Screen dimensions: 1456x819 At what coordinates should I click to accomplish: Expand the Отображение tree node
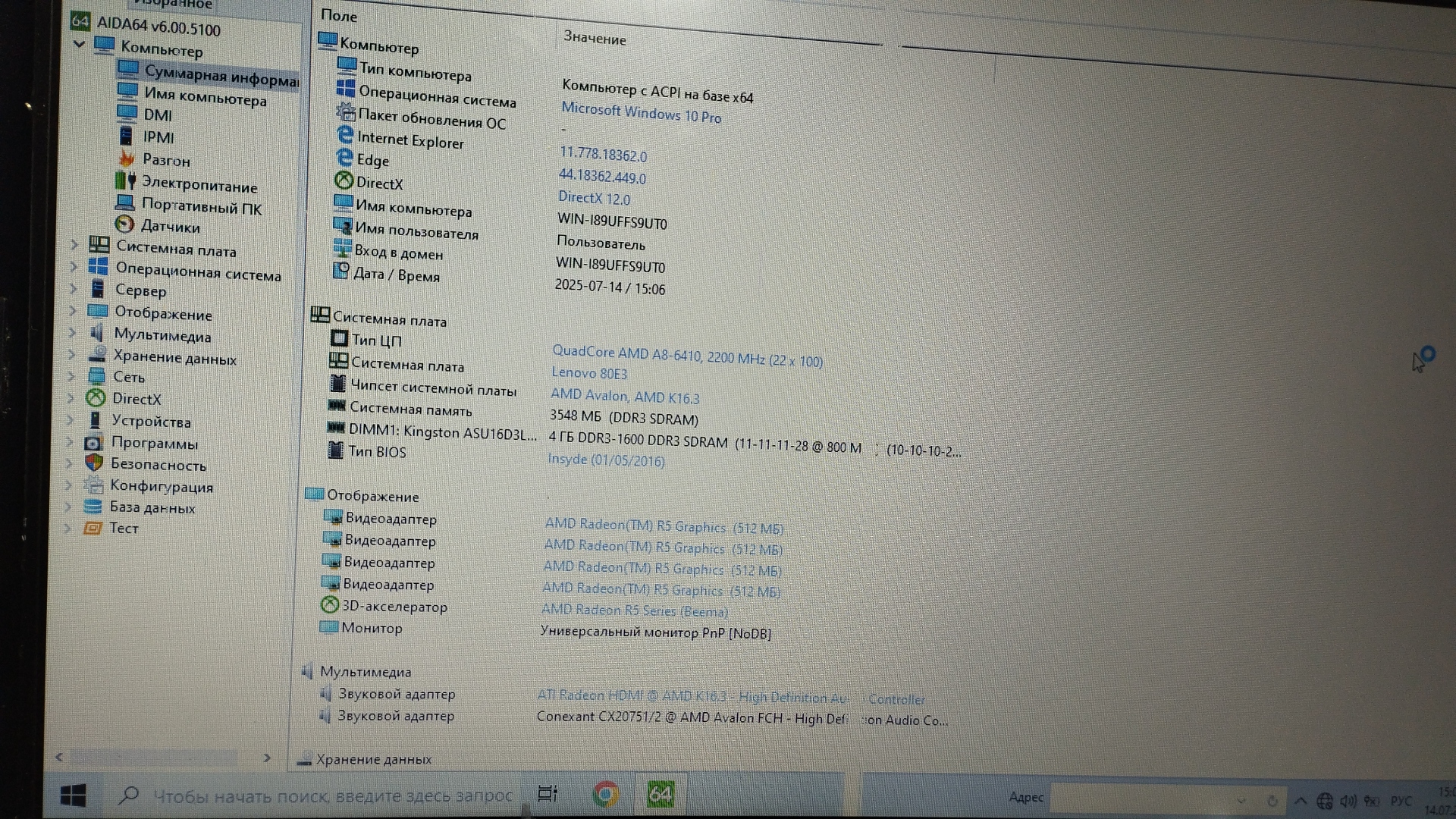73,310
